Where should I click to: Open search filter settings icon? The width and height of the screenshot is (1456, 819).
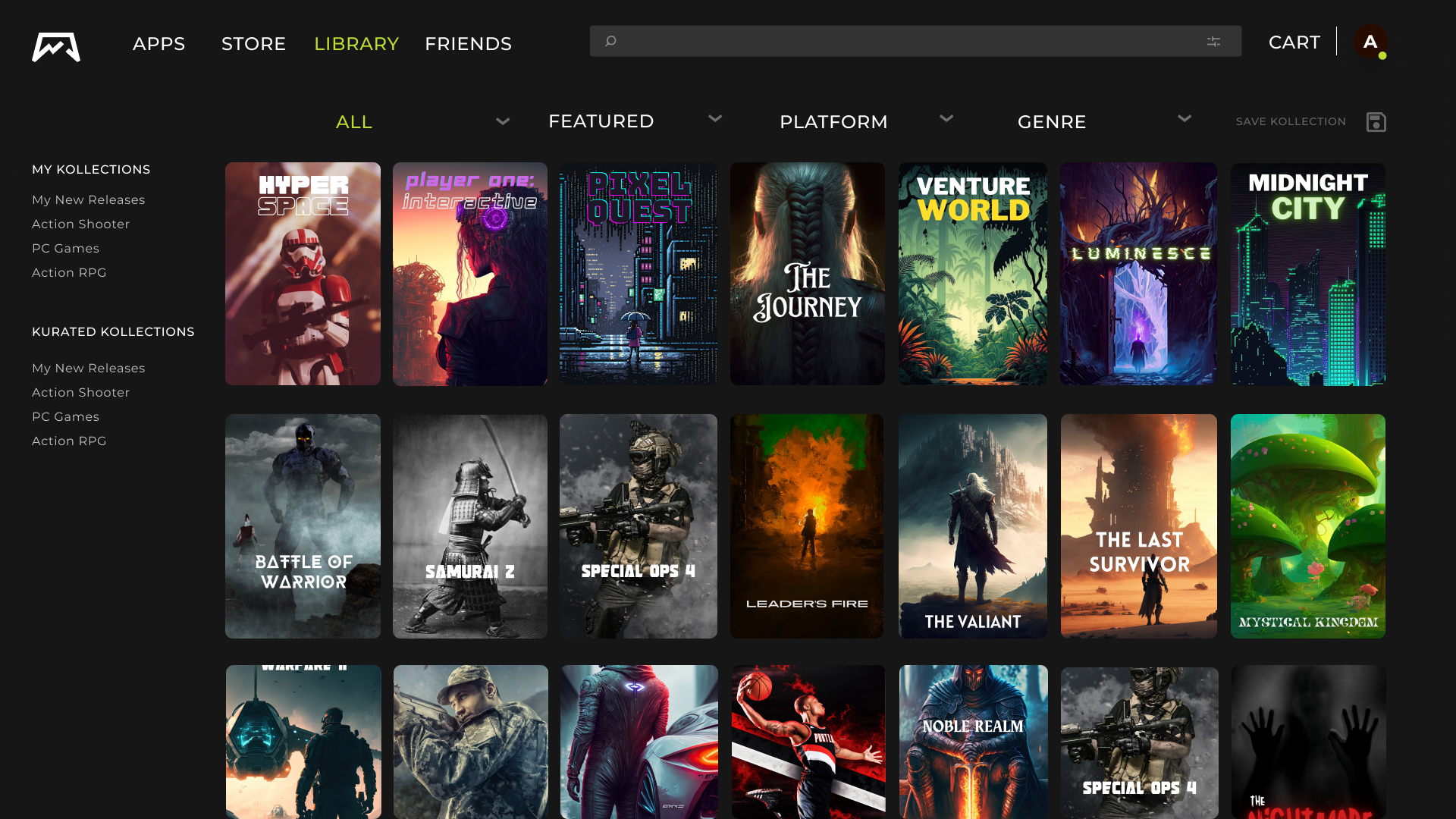1213,42
